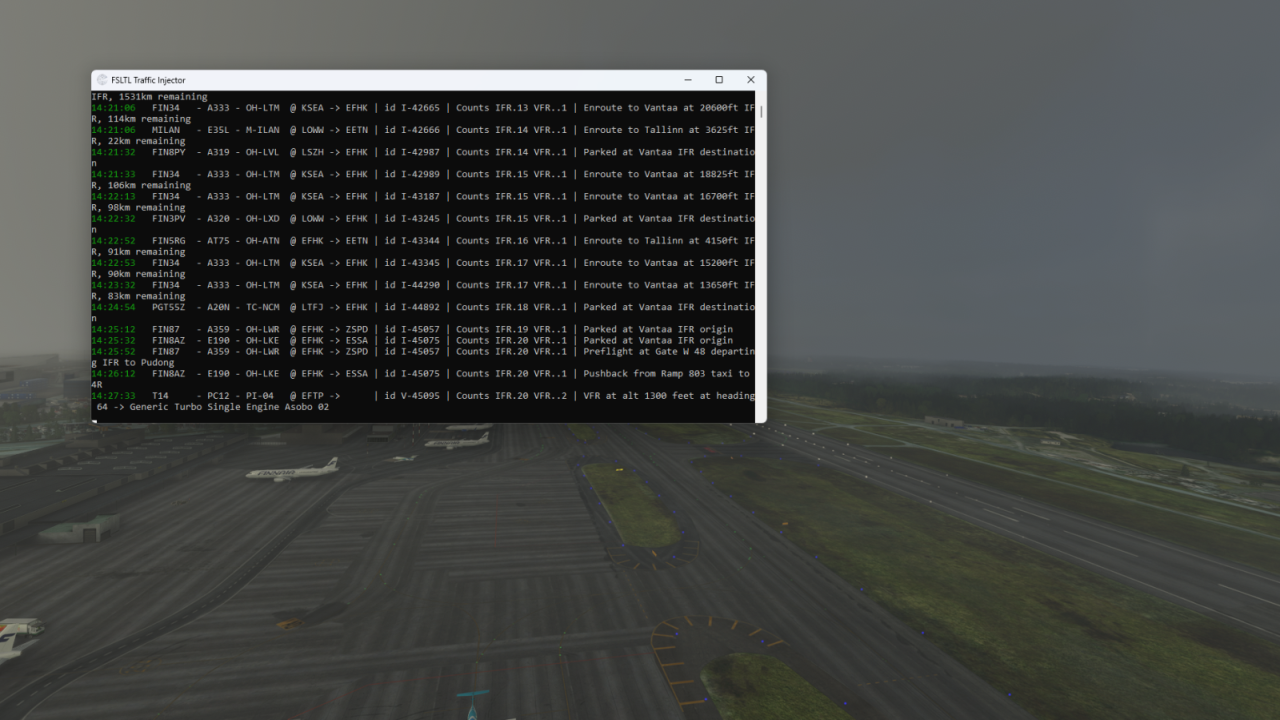The height and width of the screenshot is (720, 1280).
Task: Click registration "OH-LXD"
Action: (263, 218)
